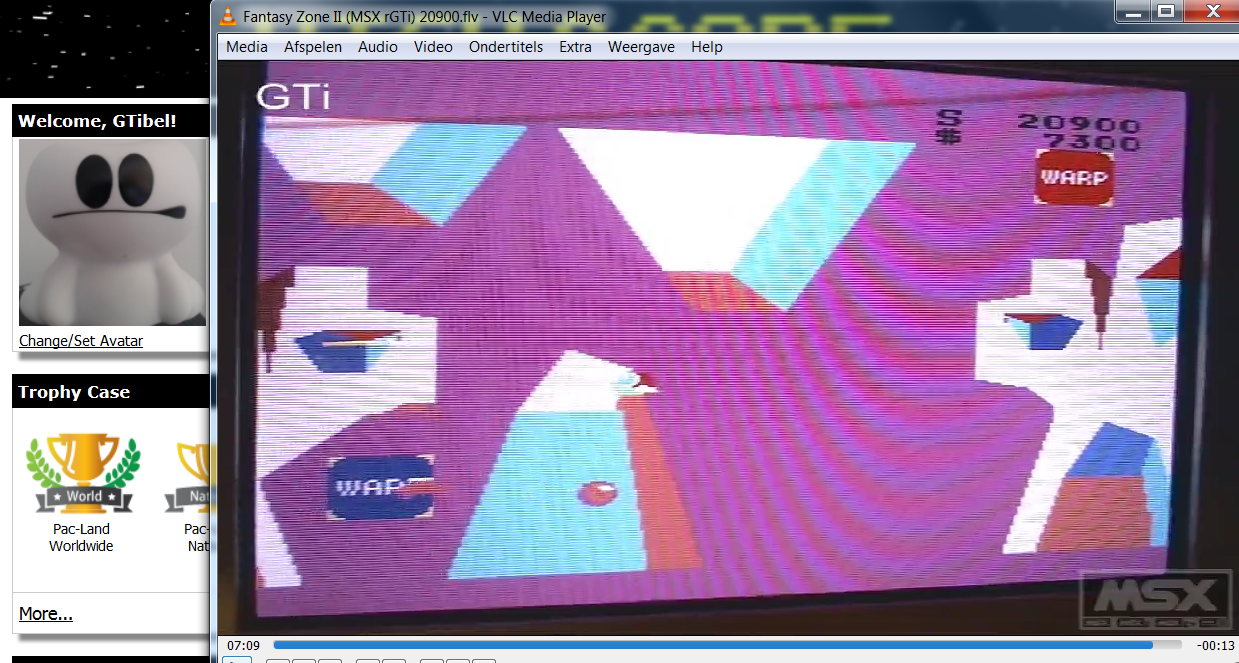This screenshot has height=663, width=1239.
Task: Follow the More... link under Trophy Case
Action: pyautogui.click(x=45, y=613)
